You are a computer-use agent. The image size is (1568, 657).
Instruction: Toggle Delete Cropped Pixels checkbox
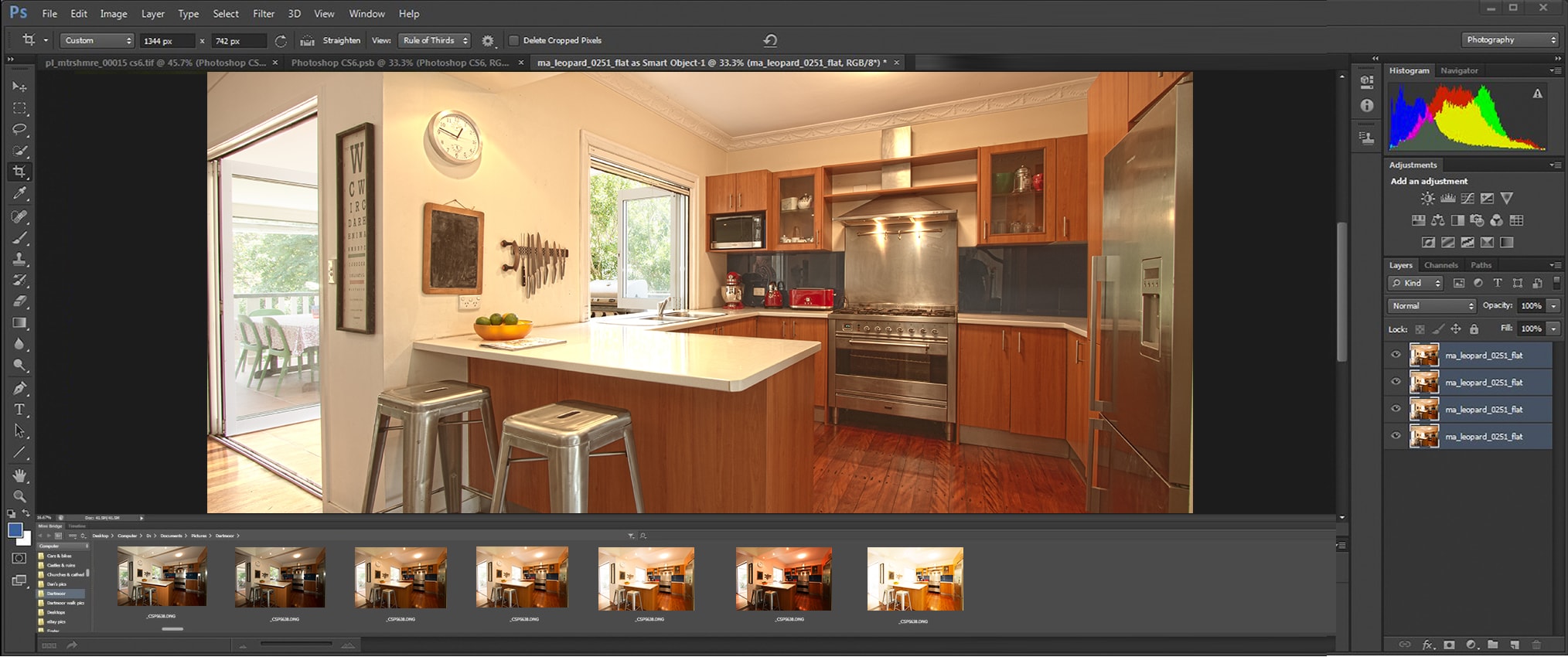click(x=513, y=40)
